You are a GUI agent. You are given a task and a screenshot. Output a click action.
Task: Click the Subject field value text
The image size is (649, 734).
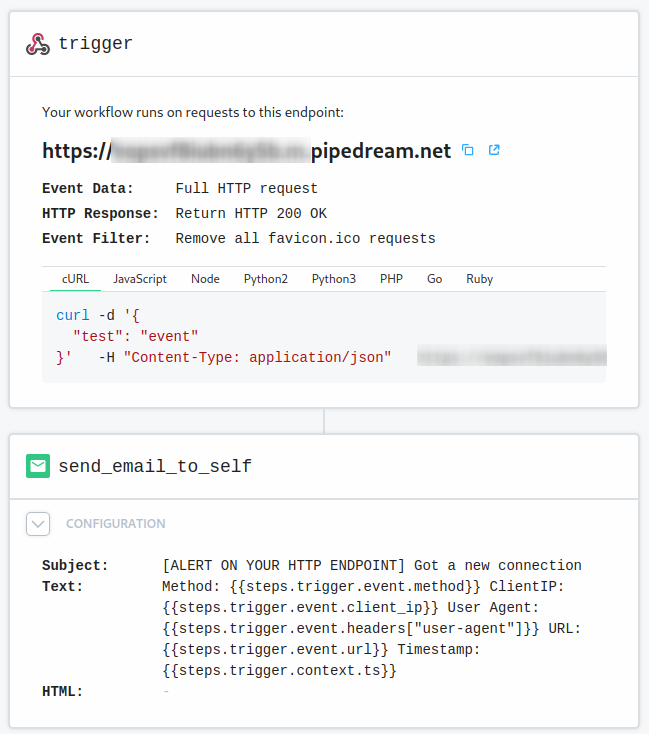371,565
